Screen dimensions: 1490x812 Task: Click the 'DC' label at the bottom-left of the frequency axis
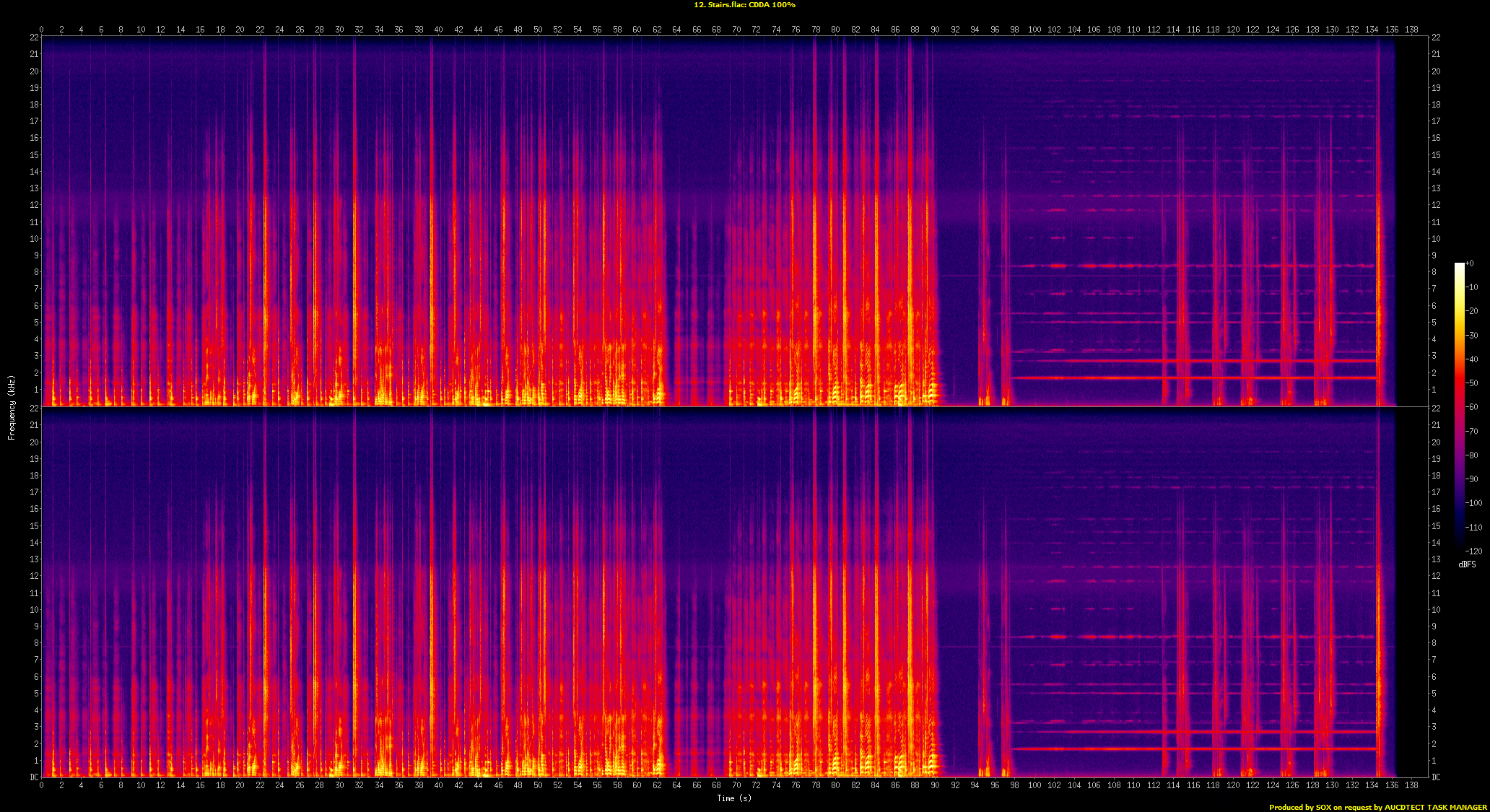click(x=34, y=777)
